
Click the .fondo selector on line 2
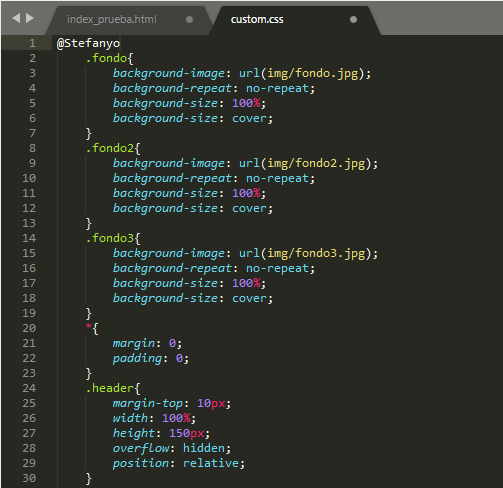(x=106, y=58)
